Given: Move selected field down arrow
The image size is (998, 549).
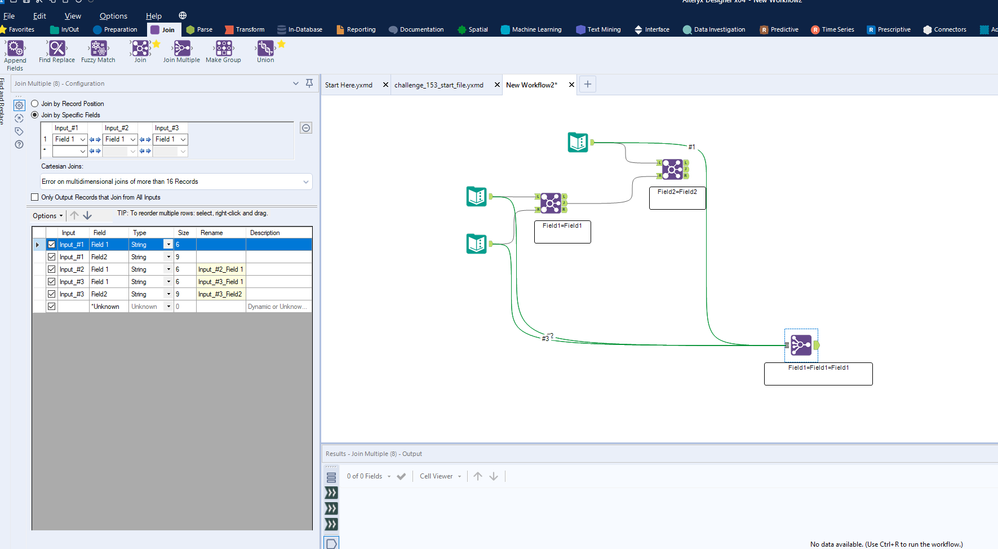Looking at the screenshot, I should [88, 216].
